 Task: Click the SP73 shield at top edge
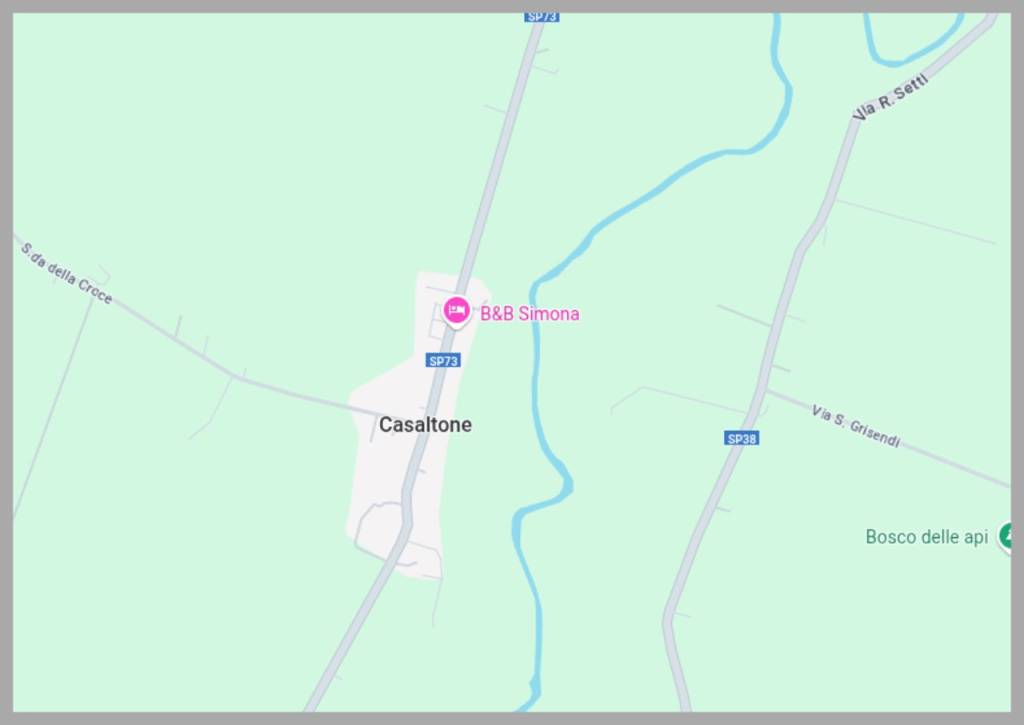[x=541, y=17]
